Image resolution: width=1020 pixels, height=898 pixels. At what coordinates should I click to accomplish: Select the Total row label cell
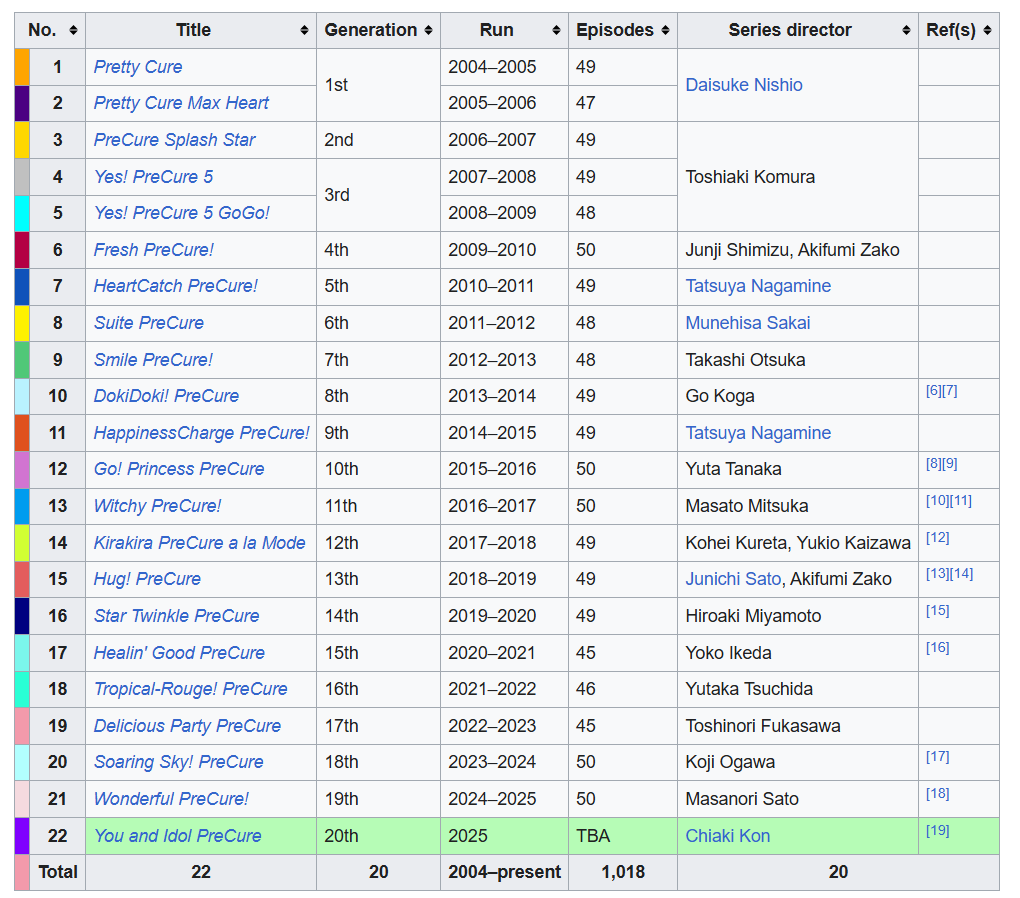(x=57, y=873)
